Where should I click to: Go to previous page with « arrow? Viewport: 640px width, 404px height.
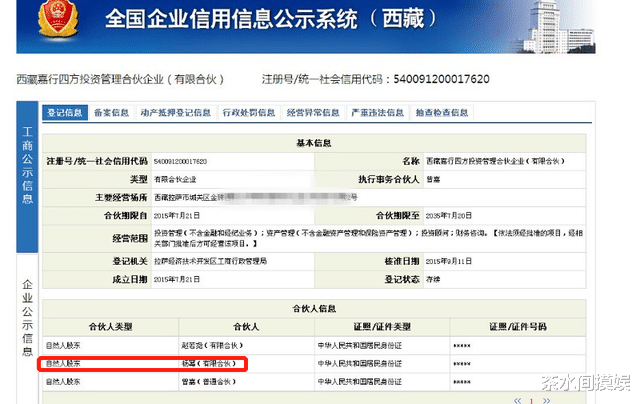point(518,401)
